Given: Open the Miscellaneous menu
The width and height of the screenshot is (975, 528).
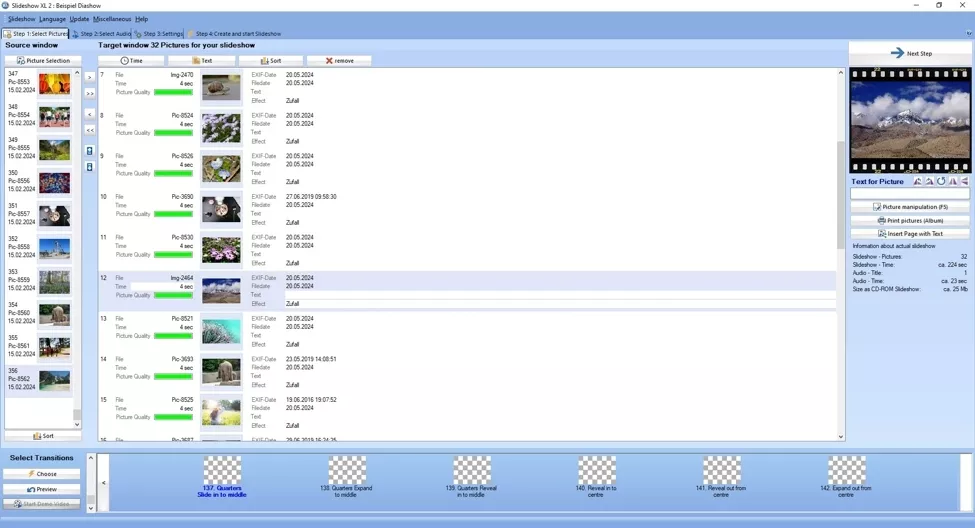Looking at the screenshot, I should coord(112,19).
